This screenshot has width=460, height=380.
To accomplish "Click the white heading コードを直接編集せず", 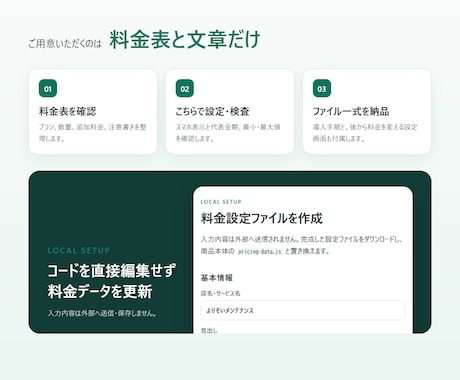I will 111,271.
